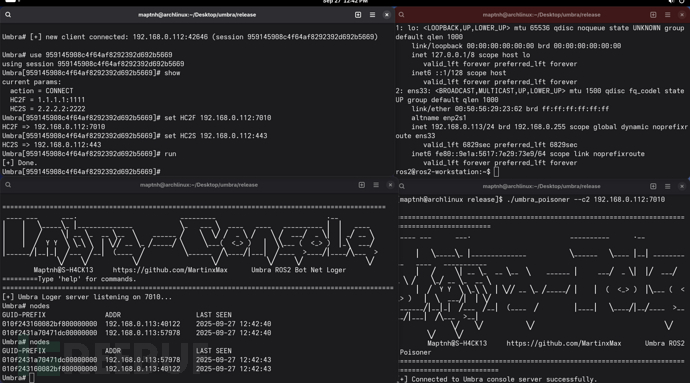Click the 'Maptnh@S-H4CK13' text in poisoner terminal
The image size is (690, 383).
tap(457, 343)
